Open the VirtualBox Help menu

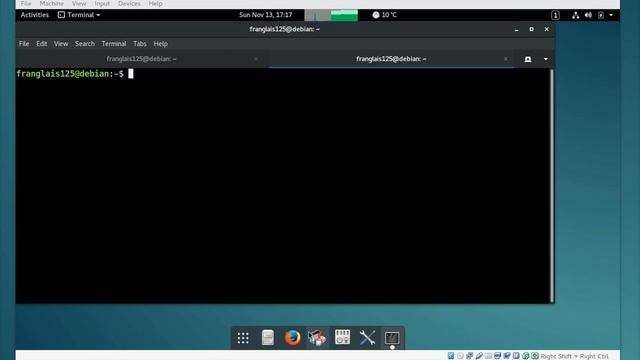tap(156, 4)
